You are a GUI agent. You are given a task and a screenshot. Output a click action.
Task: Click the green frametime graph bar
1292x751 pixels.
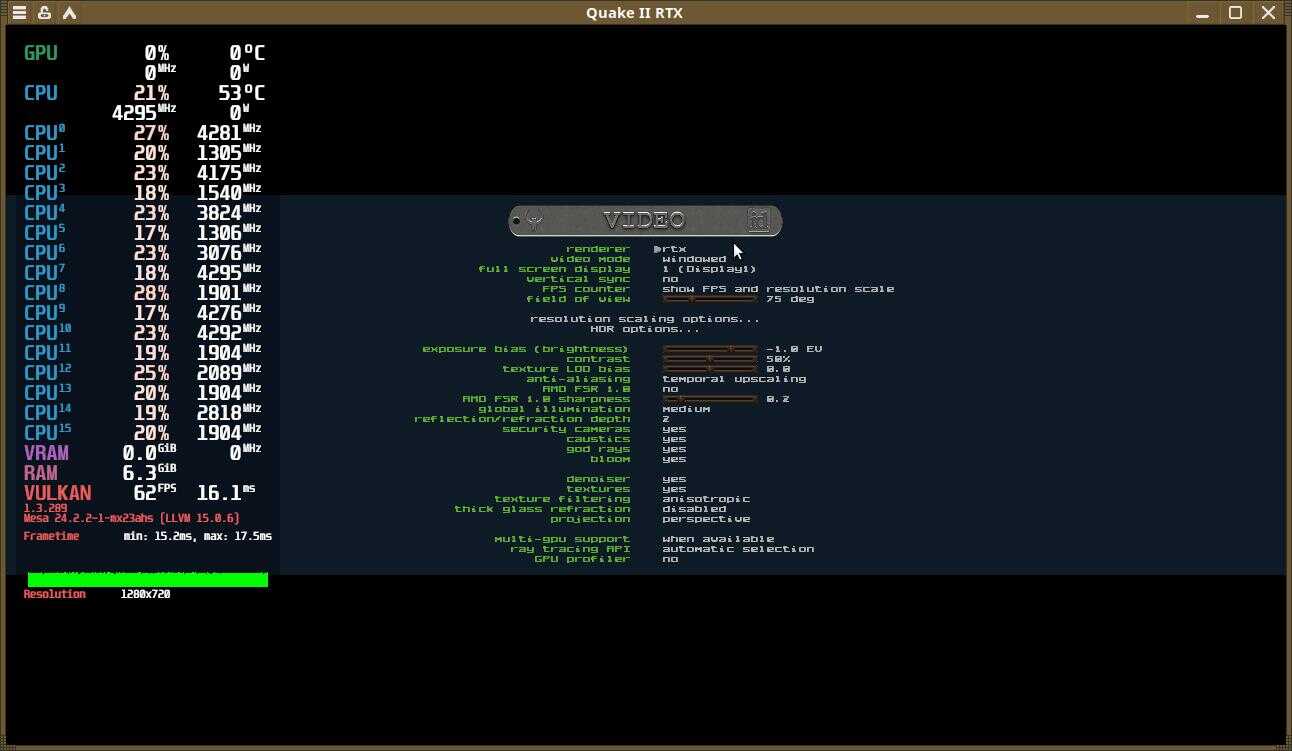(148, 580)
